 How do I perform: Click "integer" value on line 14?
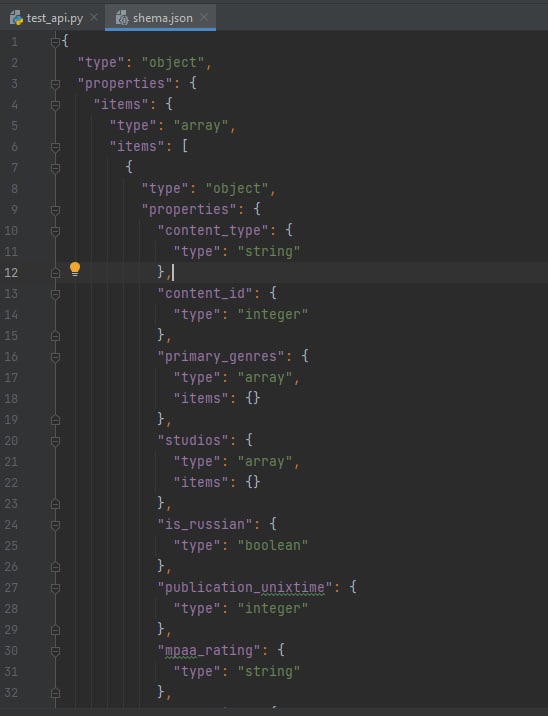273,315
